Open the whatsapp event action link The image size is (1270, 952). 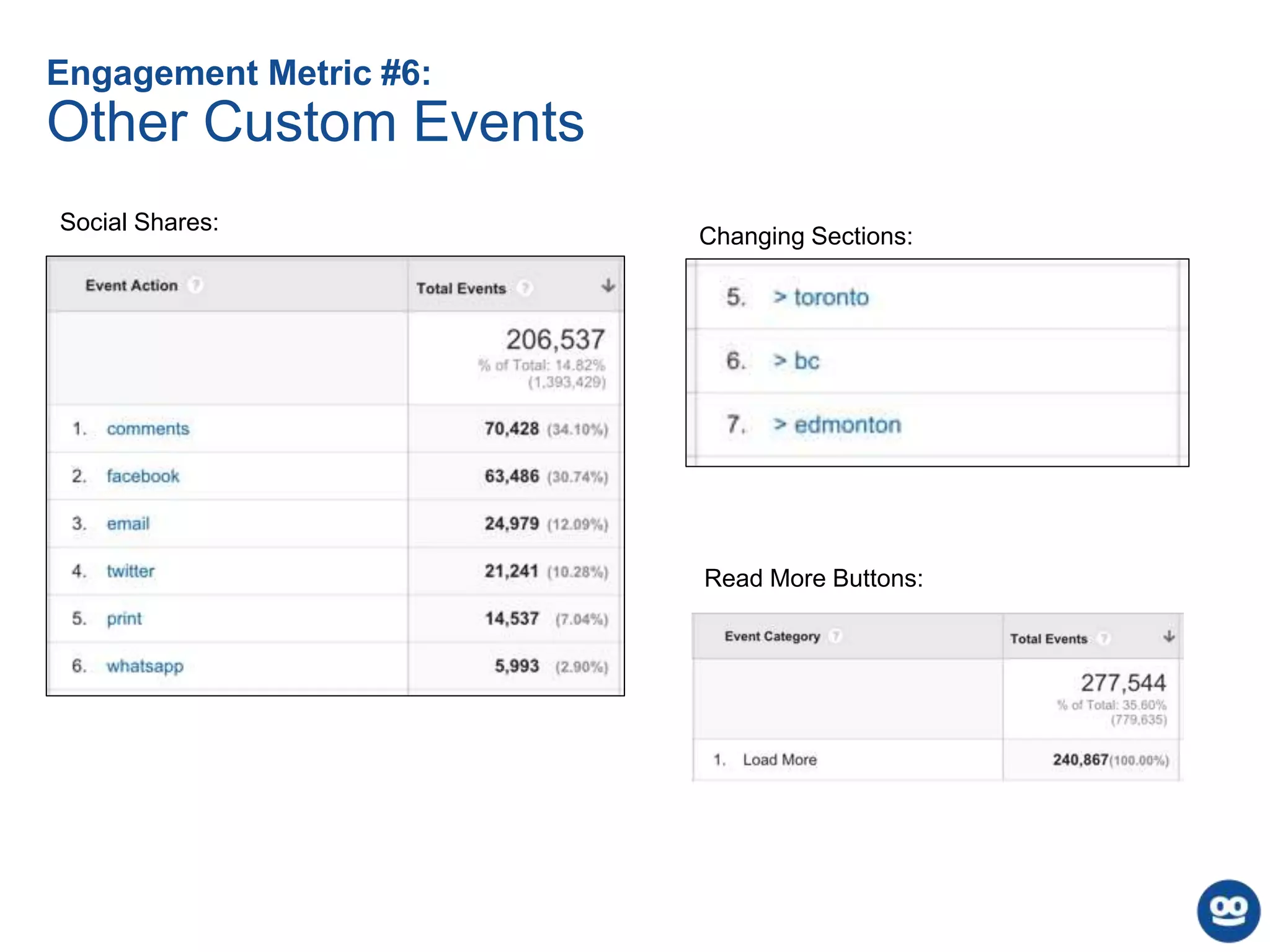coord(144,666)
